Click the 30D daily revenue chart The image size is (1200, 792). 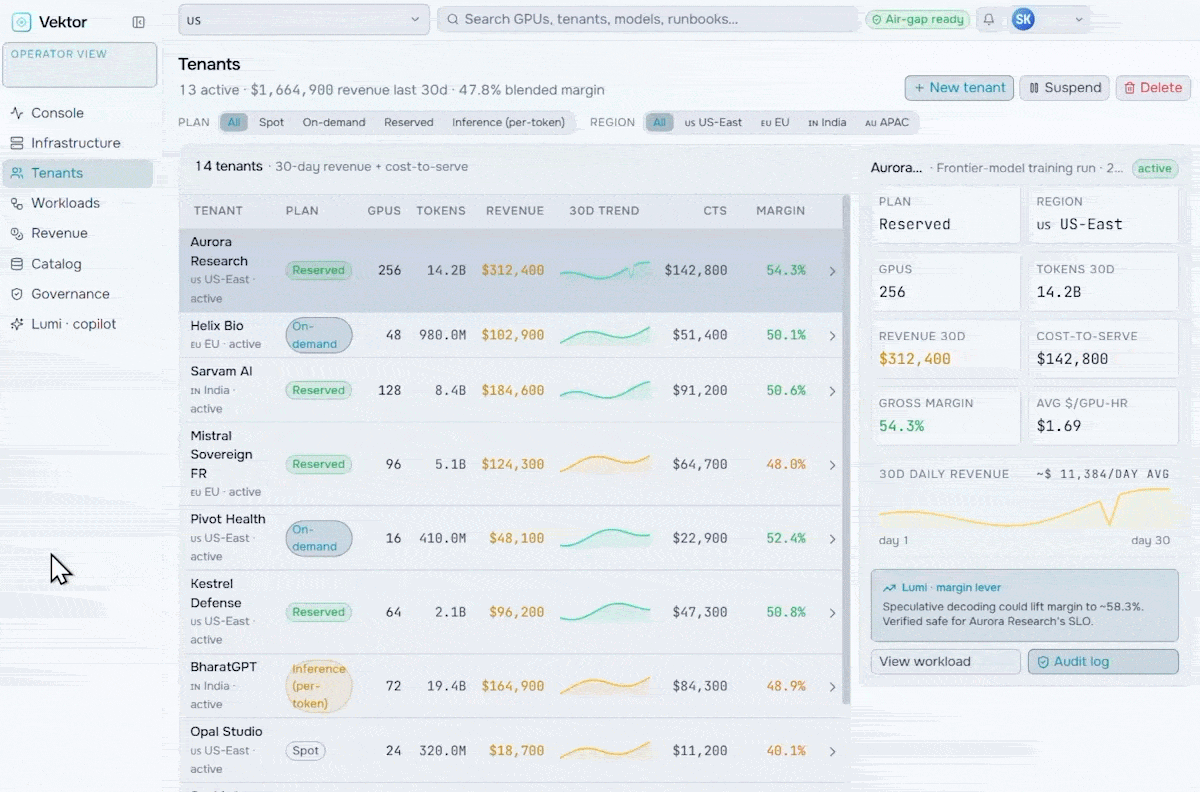point(1024,508)
